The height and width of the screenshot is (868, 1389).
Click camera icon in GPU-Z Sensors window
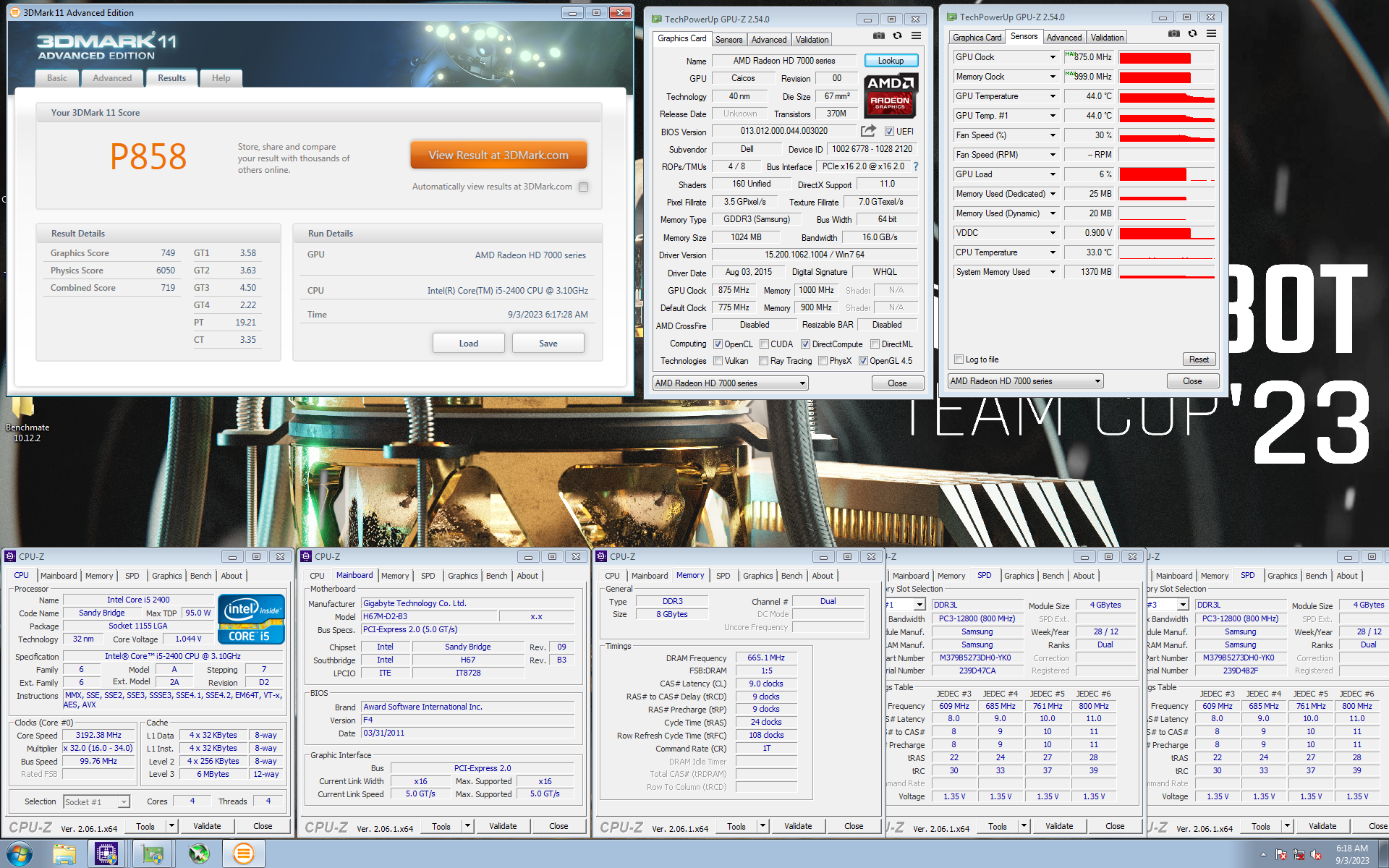click(x=1173, y=34)
